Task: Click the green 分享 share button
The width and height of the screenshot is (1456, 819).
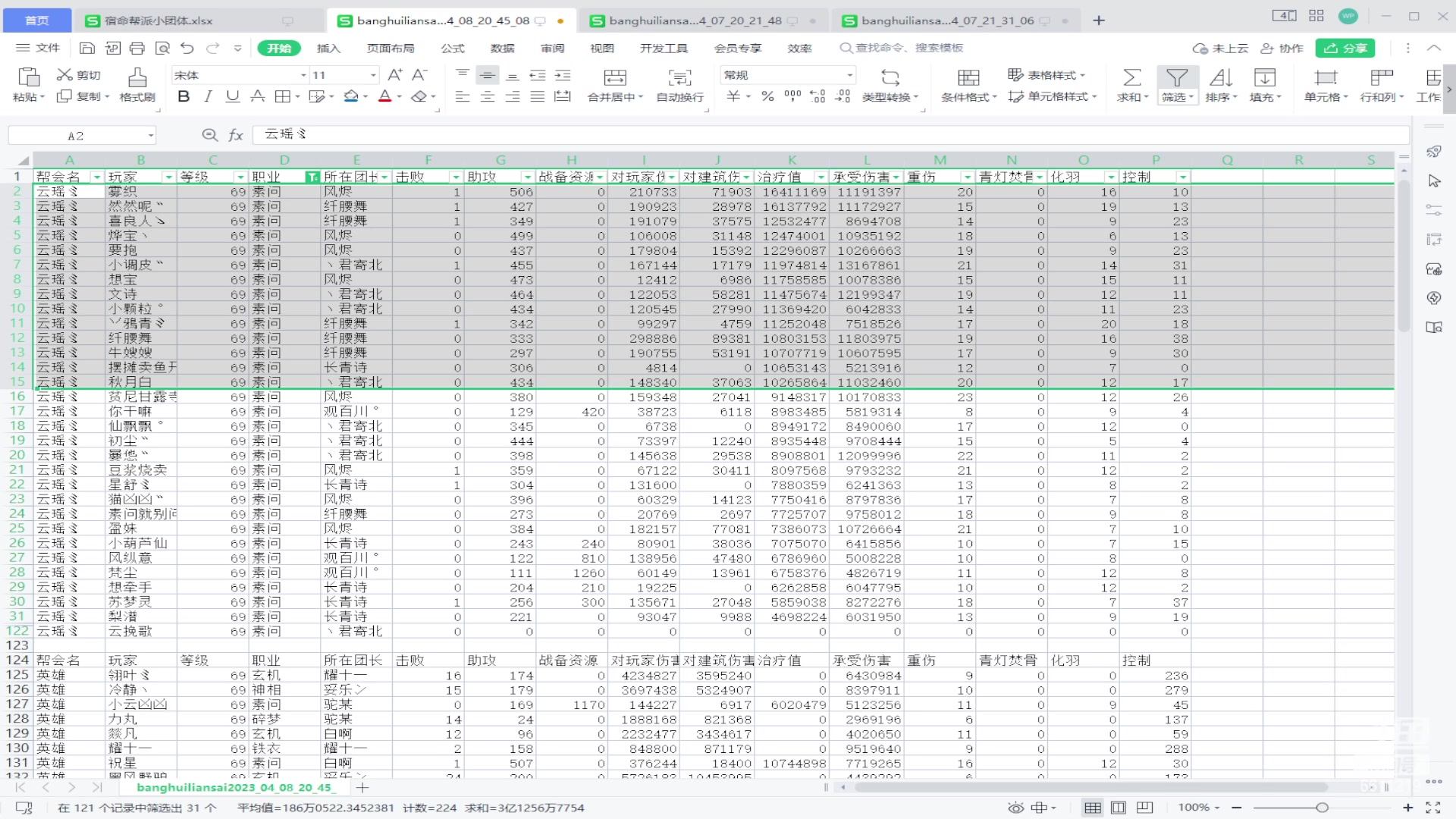Action: click(x=1345, y=48)
